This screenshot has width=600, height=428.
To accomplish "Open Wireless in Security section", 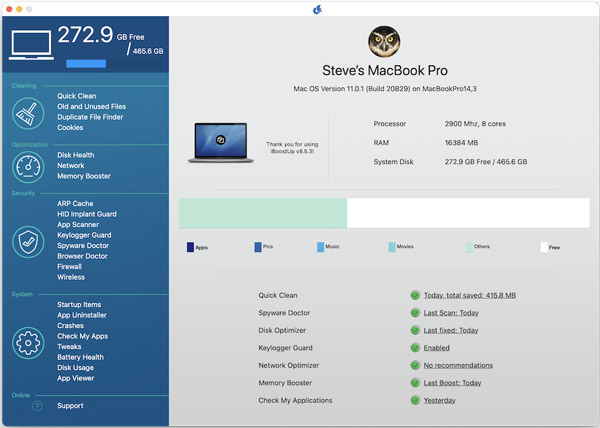I will coord(71,277).
